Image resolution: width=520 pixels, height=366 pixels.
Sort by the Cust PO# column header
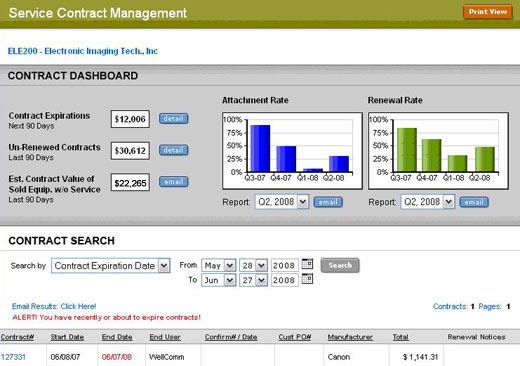[295, 337]
